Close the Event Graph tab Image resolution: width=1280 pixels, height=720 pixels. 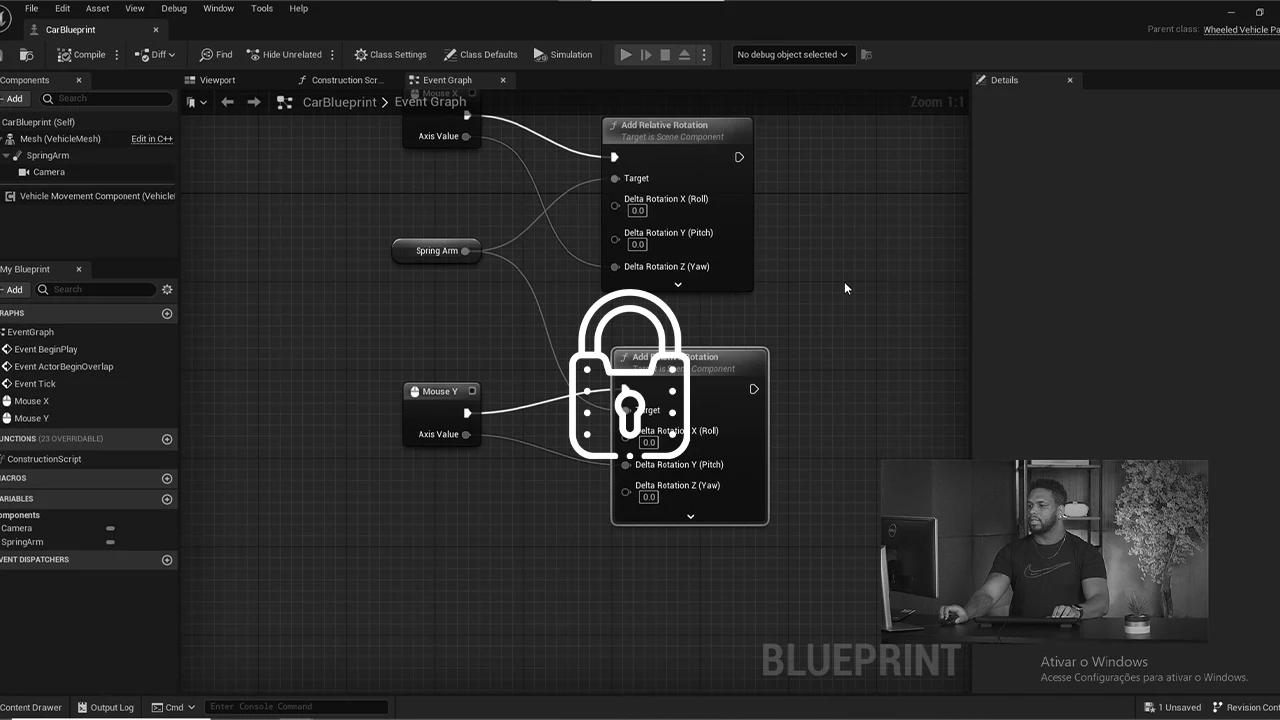click(503, 80)
